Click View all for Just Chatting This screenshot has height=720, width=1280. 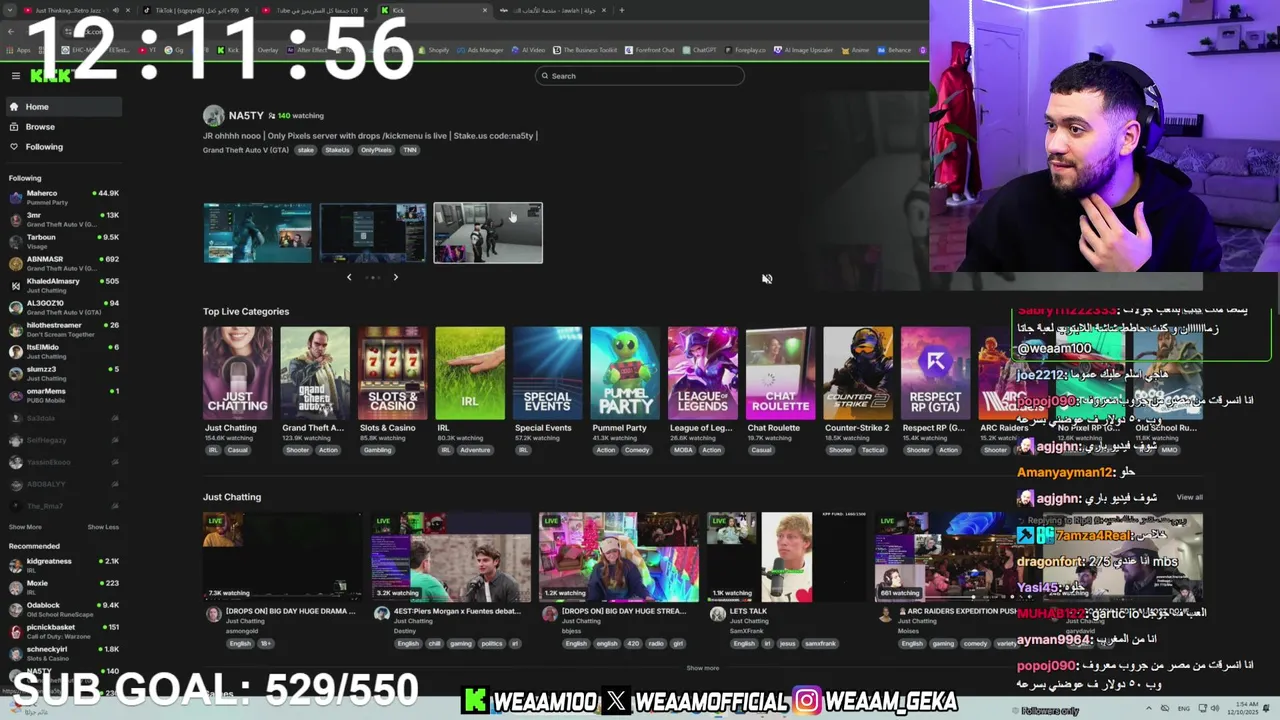[x=1189, y=497]
